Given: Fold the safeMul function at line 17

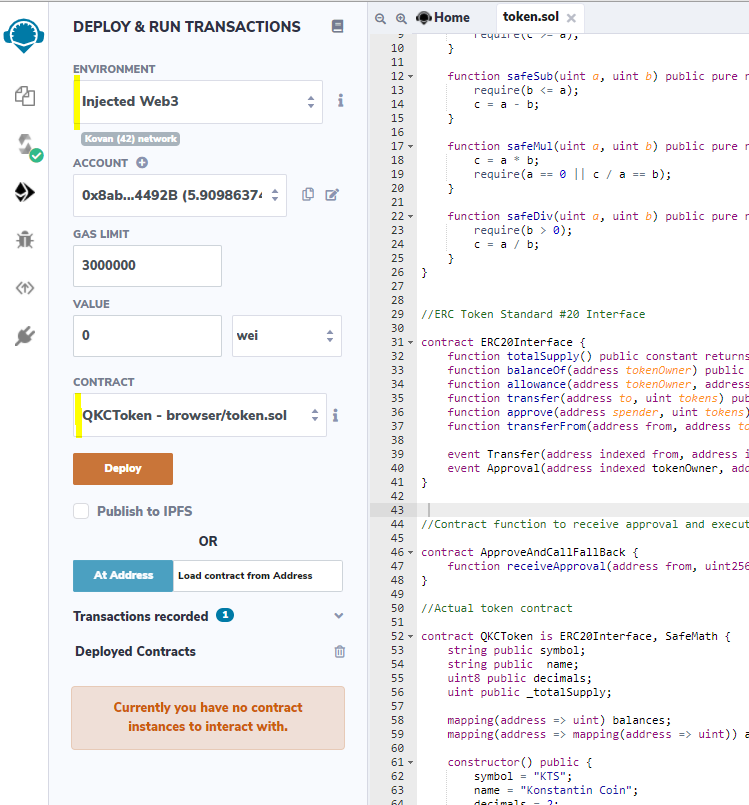Looking at the screenshot, I should [411, 146].
